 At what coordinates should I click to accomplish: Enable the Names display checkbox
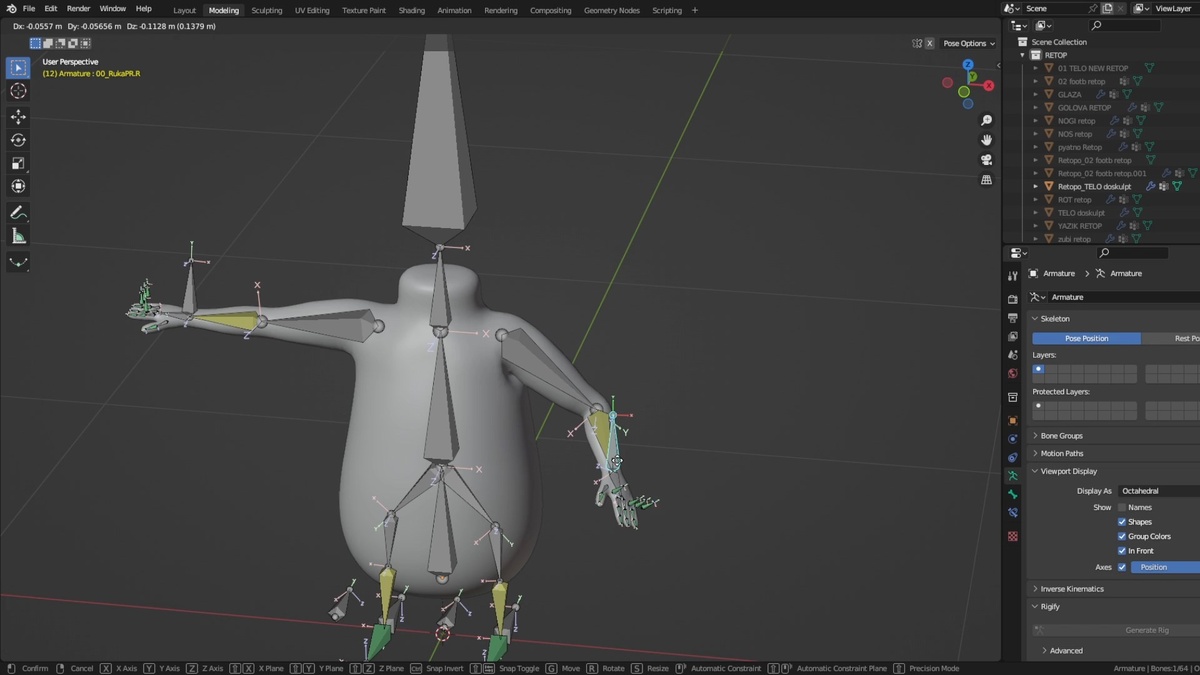[1122, 507]
